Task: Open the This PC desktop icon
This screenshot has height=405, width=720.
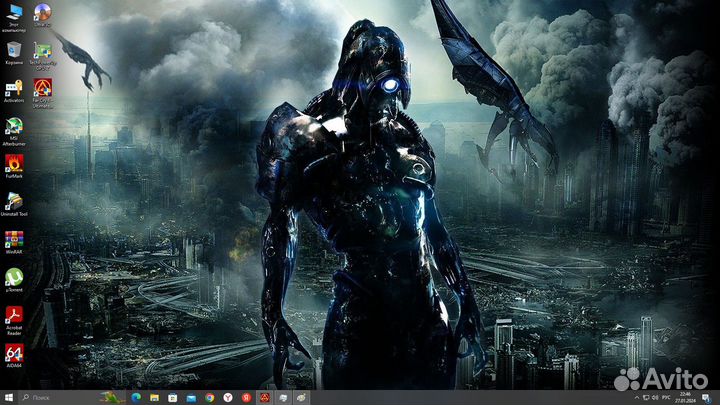Action: (14, 18)
